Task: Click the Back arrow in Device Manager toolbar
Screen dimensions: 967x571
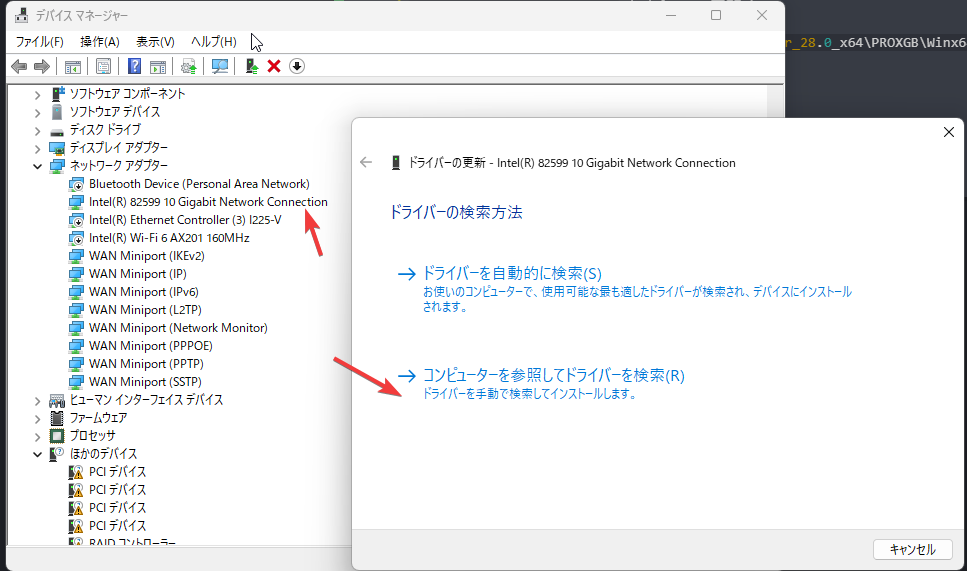Action: (x=19, y=66)
